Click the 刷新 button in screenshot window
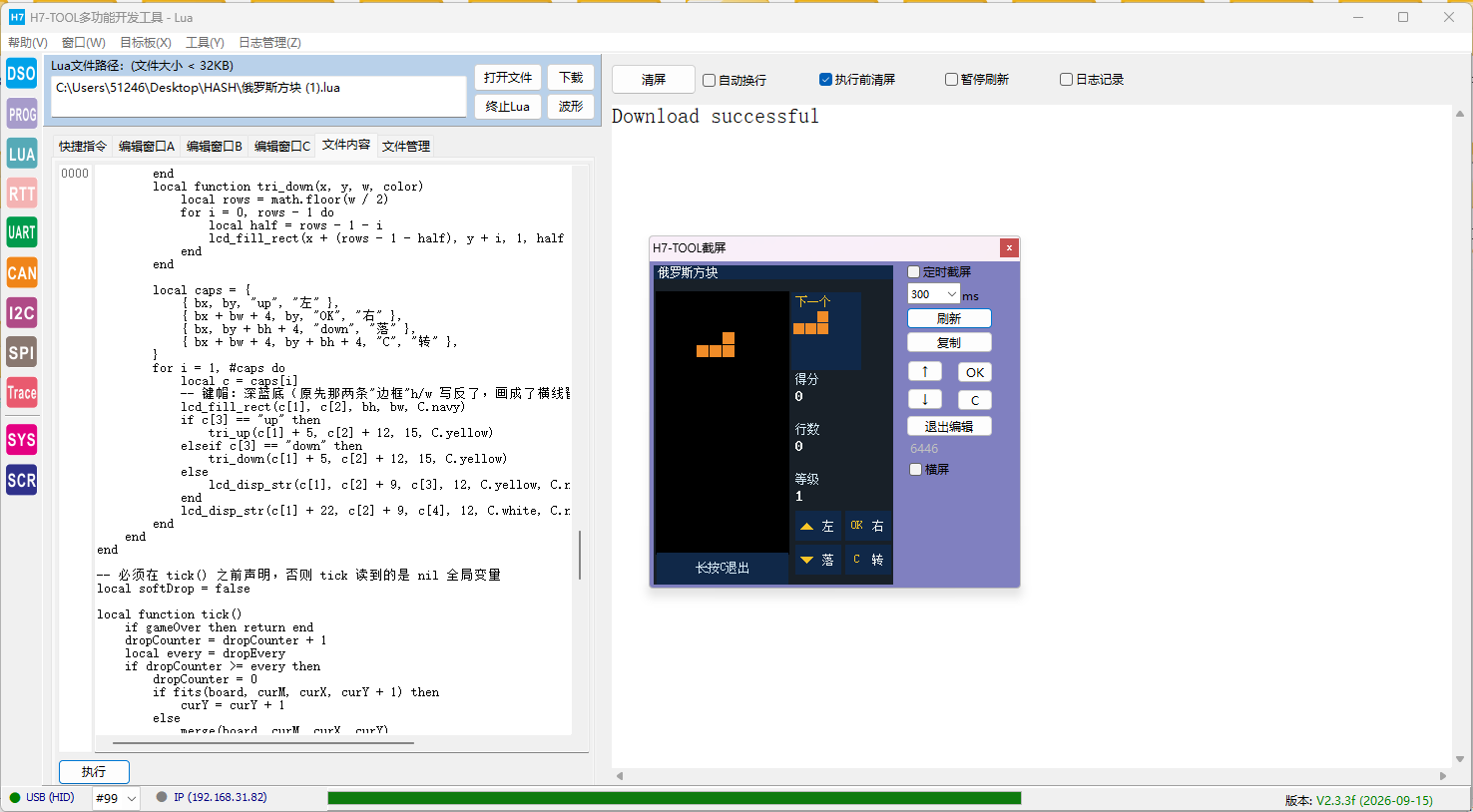The width and height of the screenshot is (1473, 812). [949, 318]
